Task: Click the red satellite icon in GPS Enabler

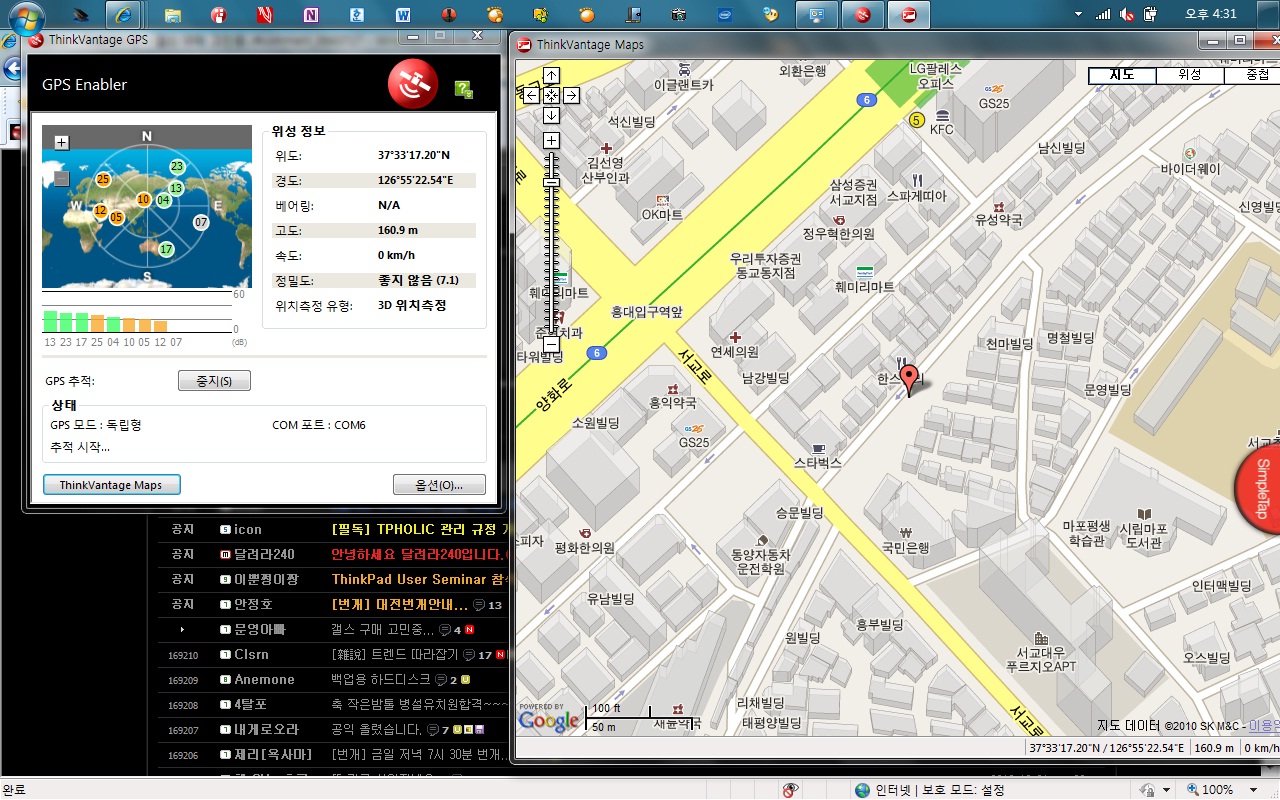Action: point(412,84)
